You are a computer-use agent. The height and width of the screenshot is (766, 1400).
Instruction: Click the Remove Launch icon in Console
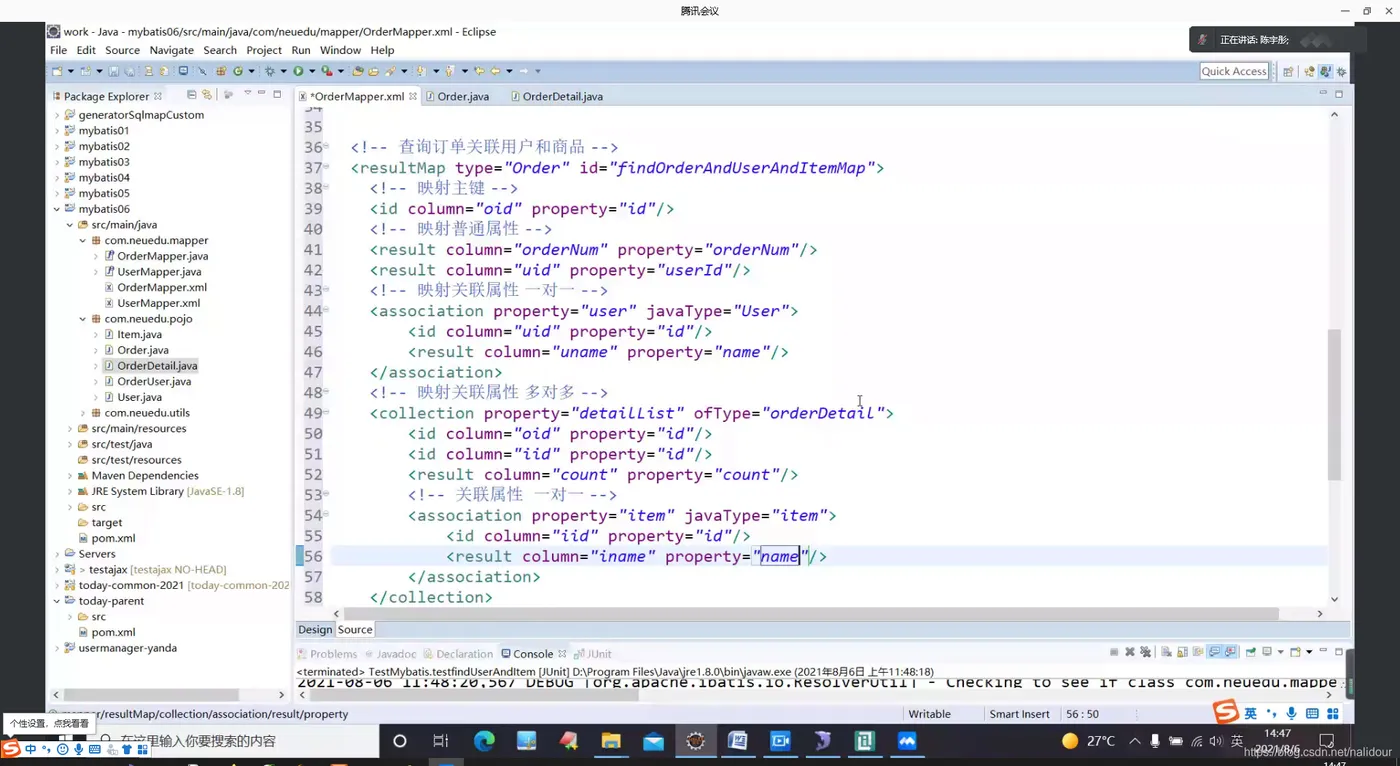[1130, 652]
